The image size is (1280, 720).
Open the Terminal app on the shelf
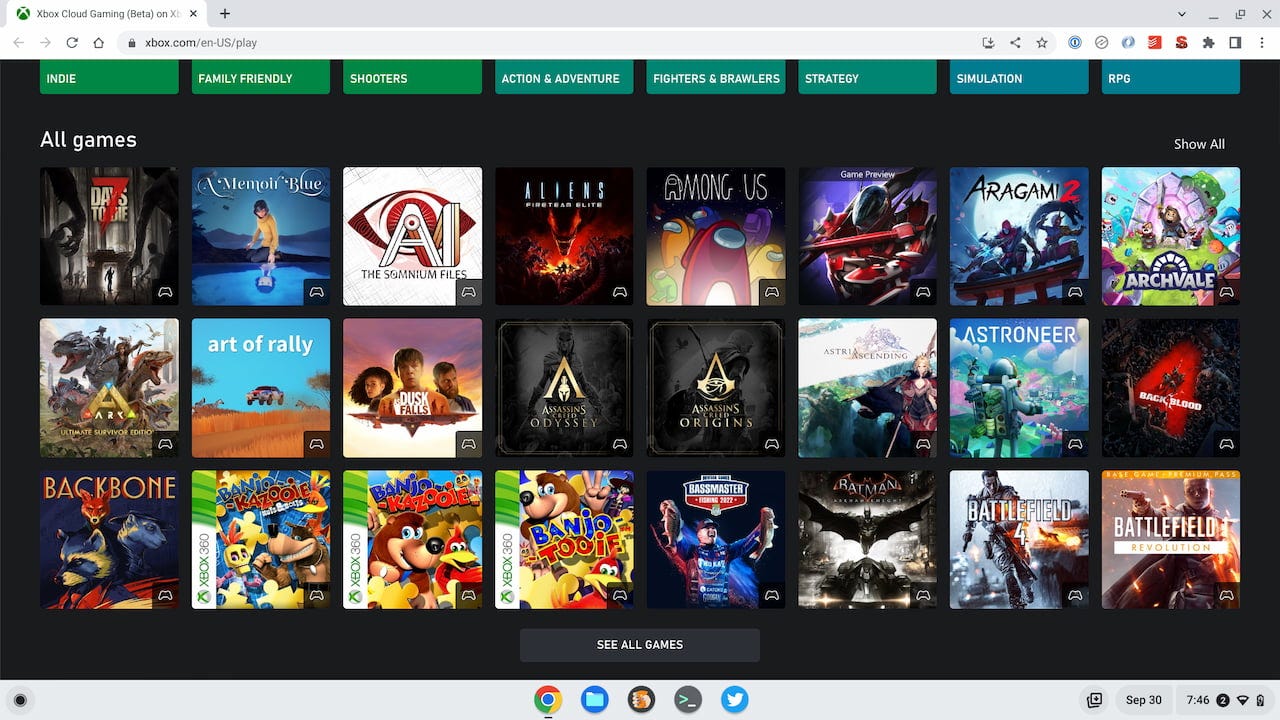point(688,700)
